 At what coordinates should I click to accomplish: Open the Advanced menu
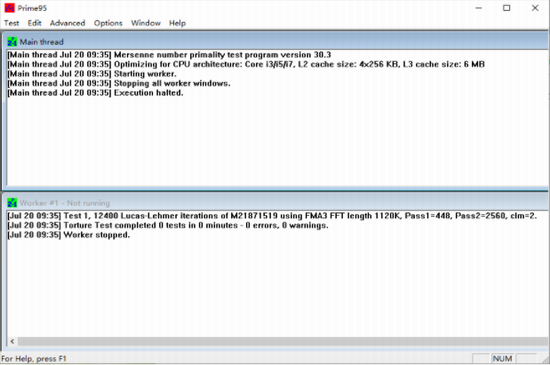(67, 23)
